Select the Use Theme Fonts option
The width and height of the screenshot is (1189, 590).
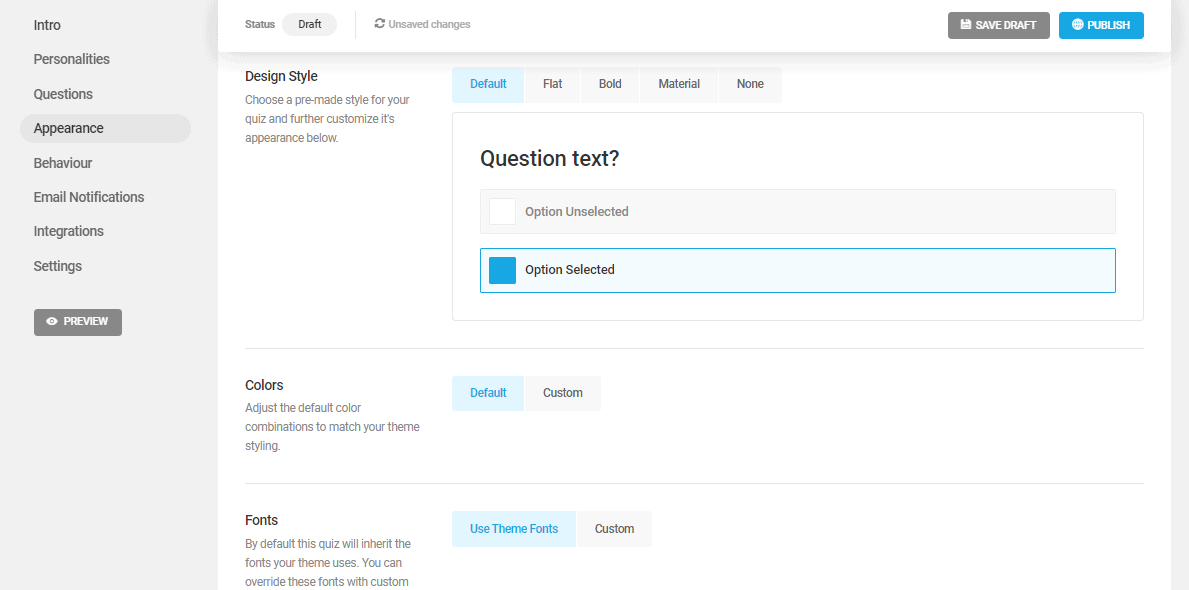[514, 529]
